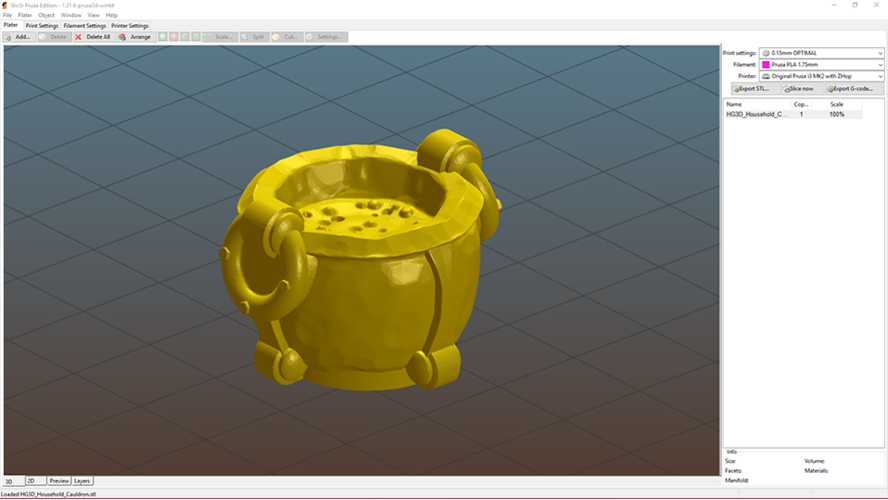888x500 pixels.
Task: Click the Export G-code... button
Action: pos(855,89)
